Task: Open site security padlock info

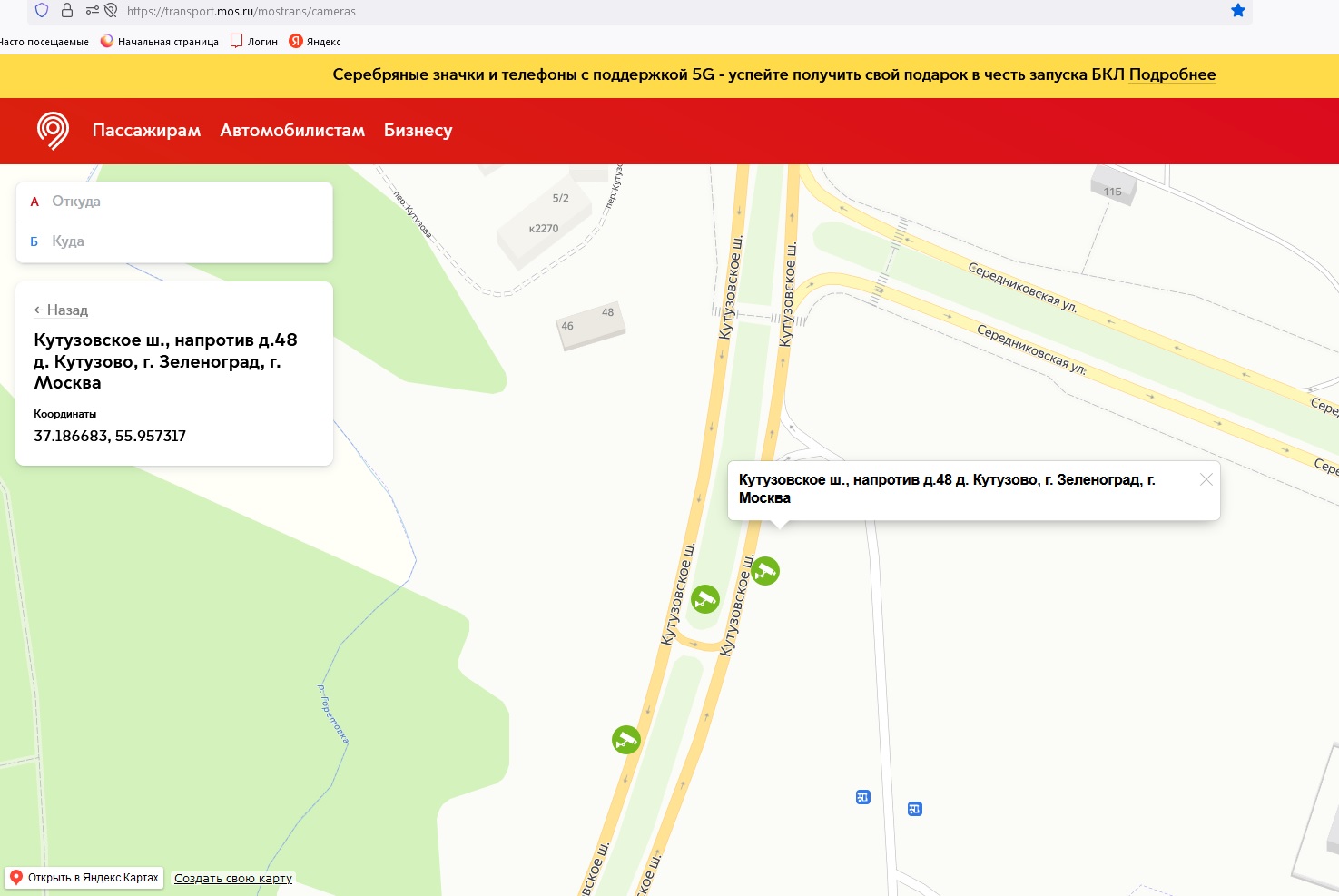Action: 67,11
